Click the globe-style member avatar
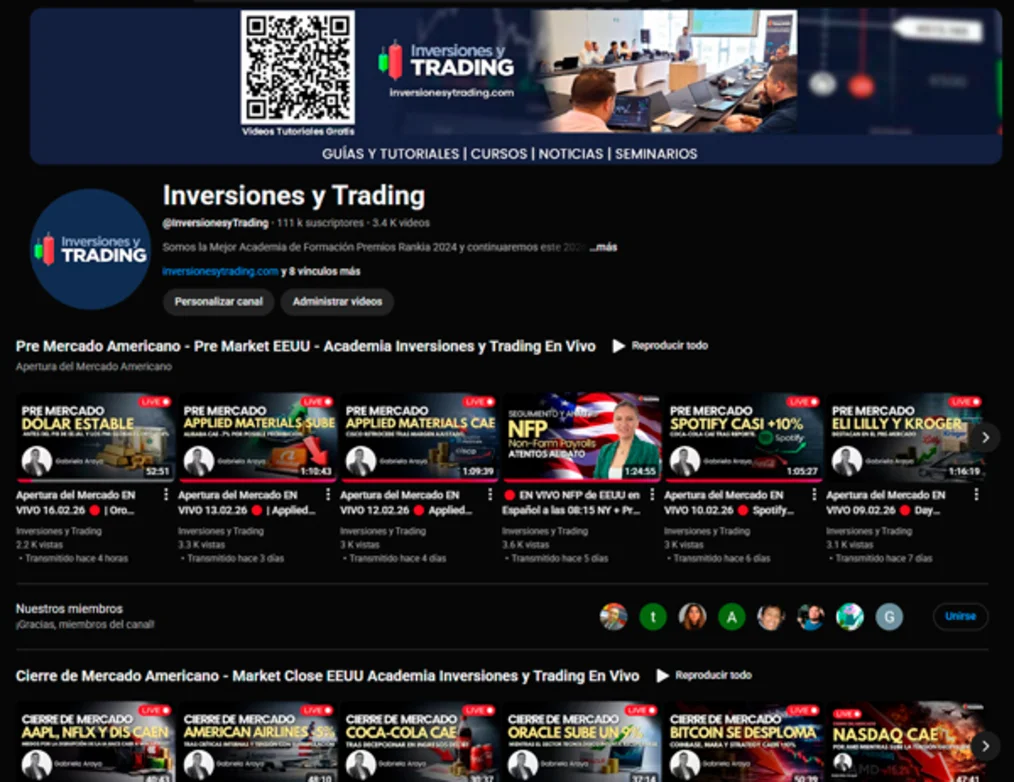This screenshot has width=1014, height=782. (x=850, y=617)
